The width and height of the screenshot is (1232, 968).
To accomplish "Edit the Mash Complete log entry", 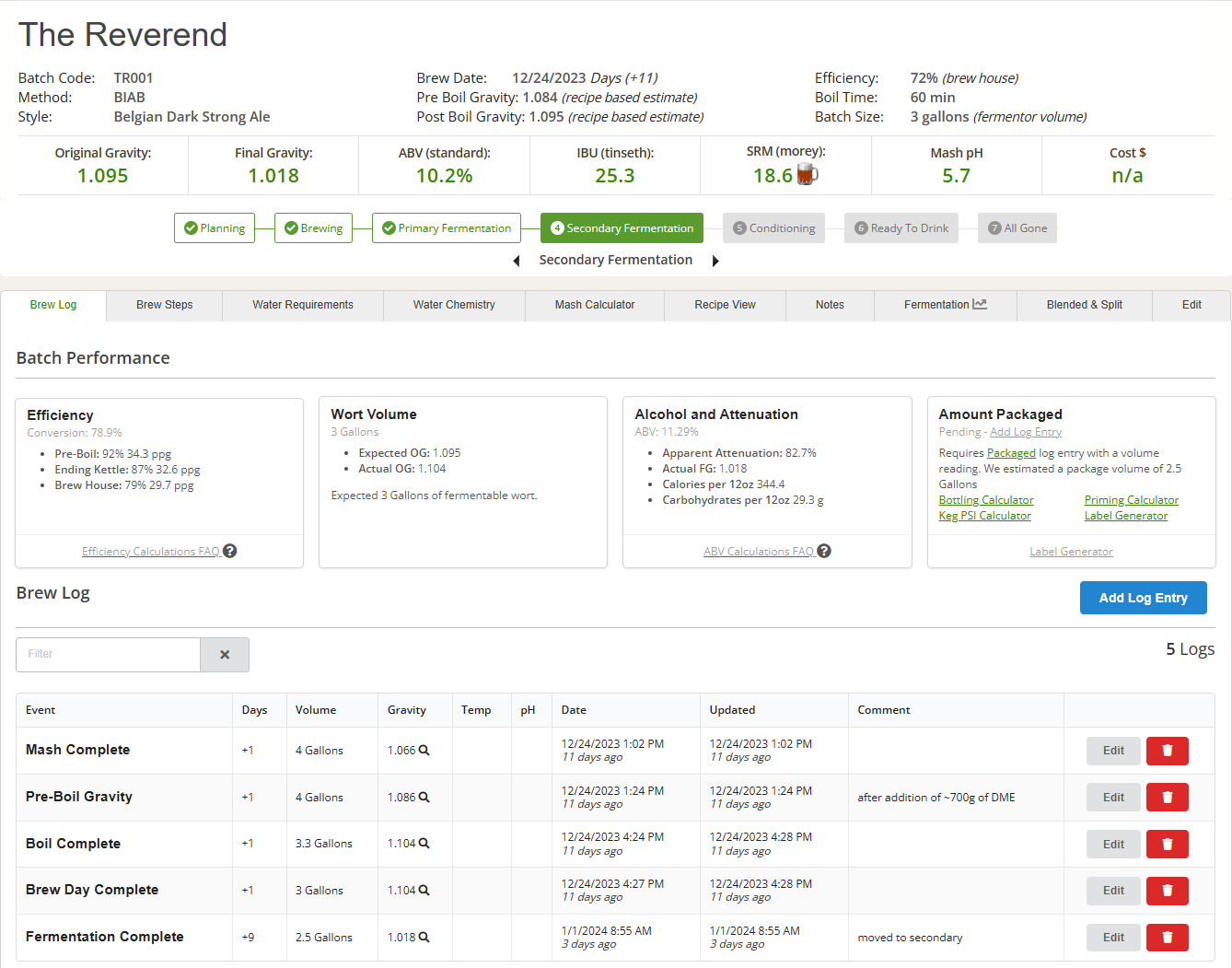I will tap(1113, 751).
